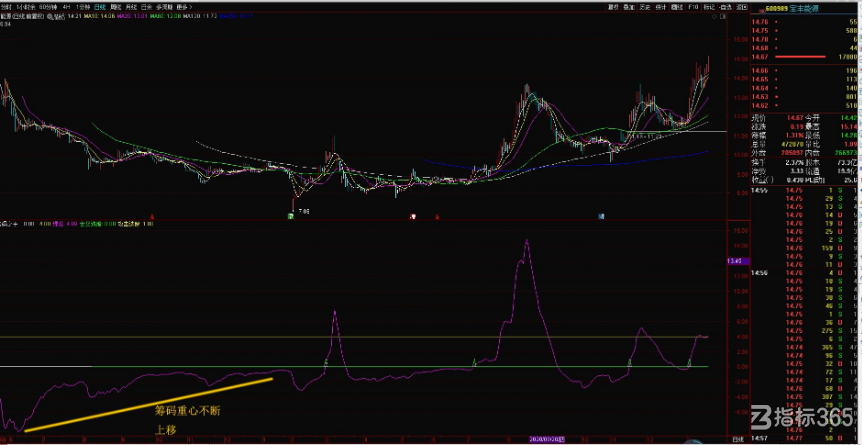
Task: Click the 统计 statistics button
Action: (x=661, y=7)
